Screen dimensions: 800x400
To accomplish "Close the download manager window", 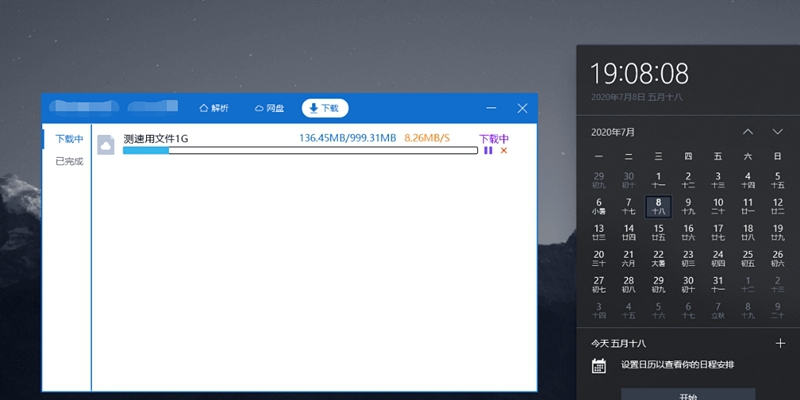I will 522,108.
